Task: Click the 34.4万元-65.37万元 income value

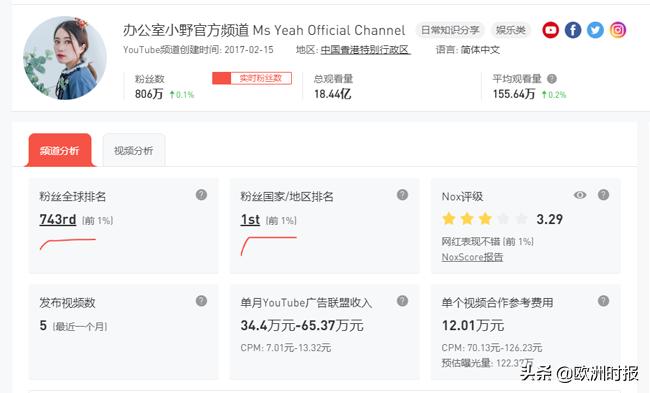Action: (302, 325)
